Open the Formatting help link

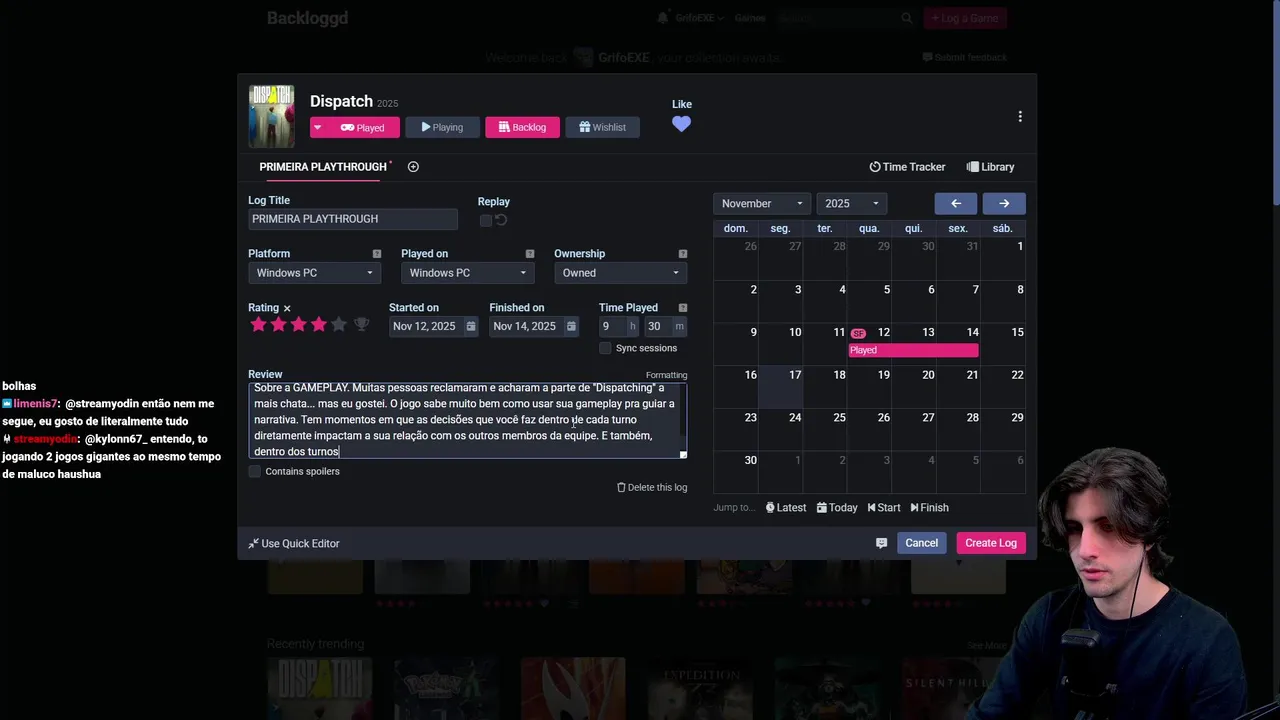click(666, 375)
